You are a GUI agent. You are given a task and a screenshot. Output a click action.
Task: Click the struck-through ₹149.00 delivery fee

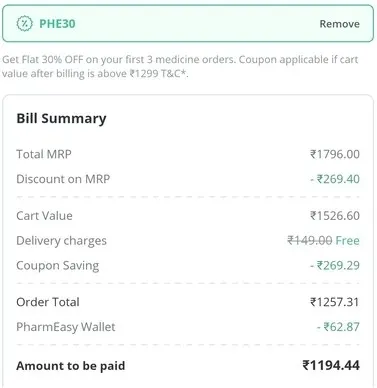310,240
